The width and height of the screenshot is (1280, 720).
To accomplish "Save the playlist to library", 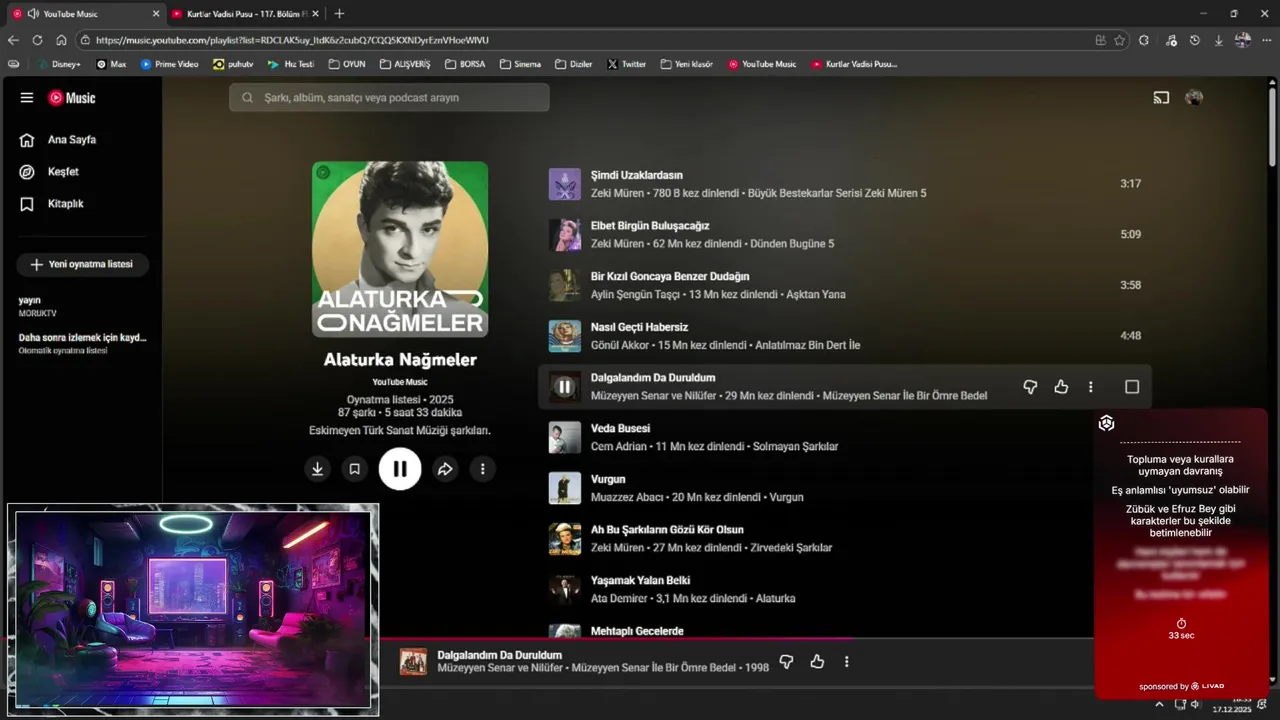I will pyautogui.click(x=354, y=469).
